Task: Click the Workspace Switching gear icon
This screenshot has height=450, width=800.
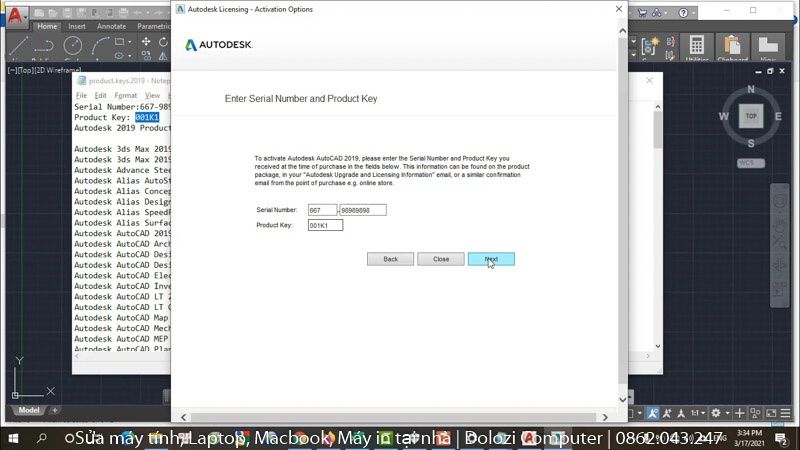Action: 716,413
